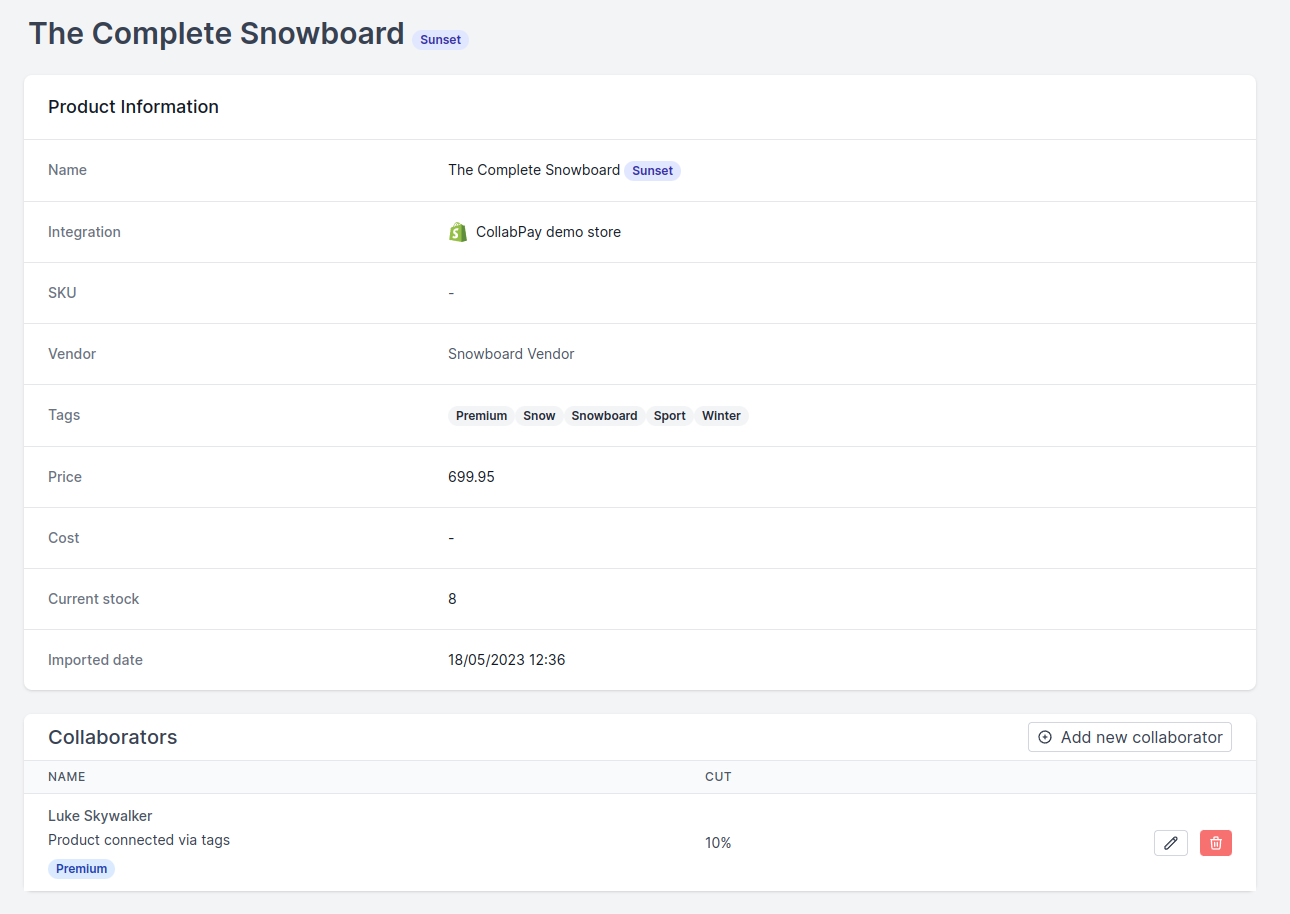Viewport: 1290px width, 914px height.
Task: Click the Shopify bag icon beside CollabPay demo store
Action: pos(458,232)
